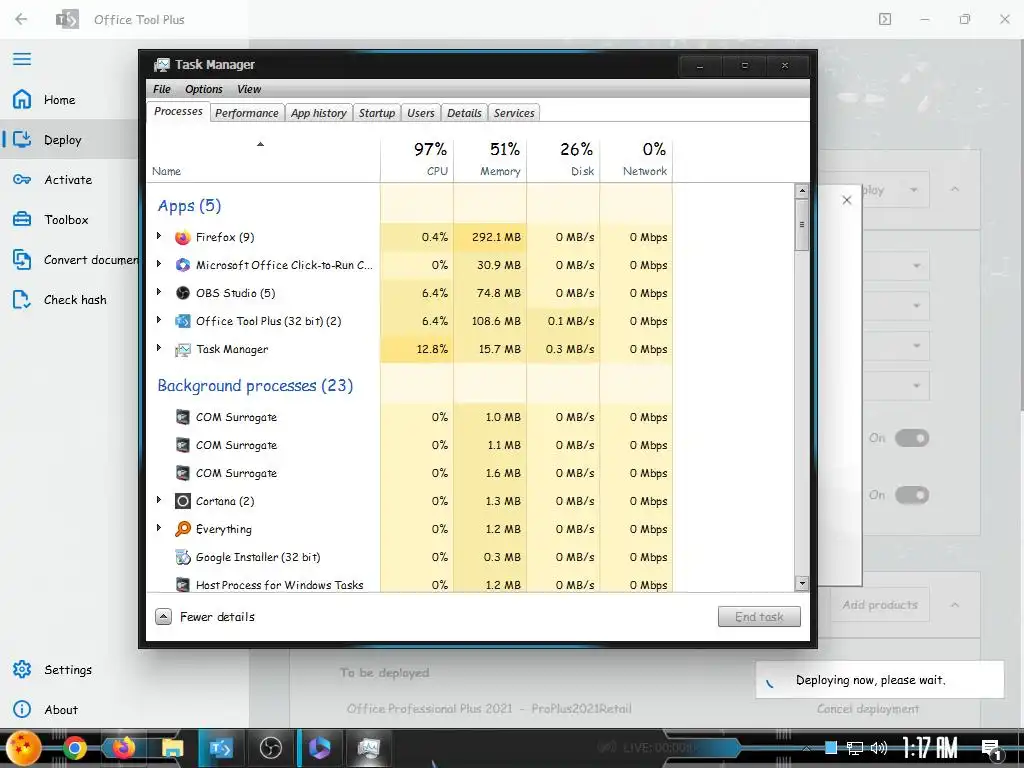This screenshot has width=1024, height=768.
Task: Select the OBS Studio process icon
Action: (182, 293)
